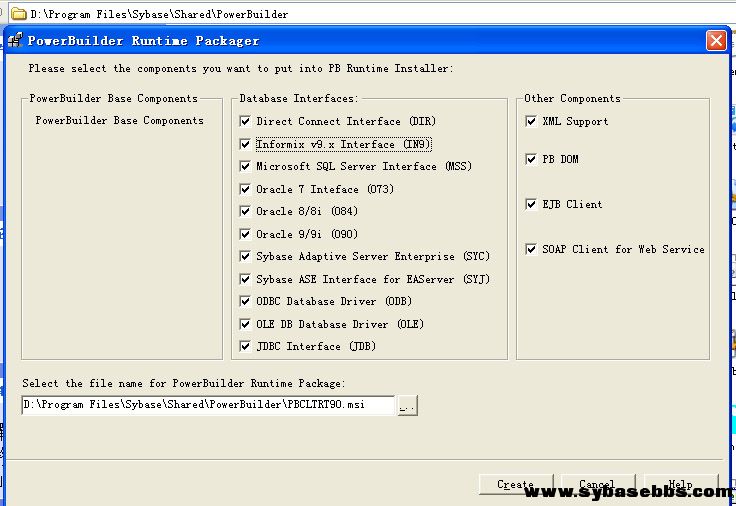Toggle XML Support checkbox
The height and width of the screenshot is (506, 736).
point(531,121)
